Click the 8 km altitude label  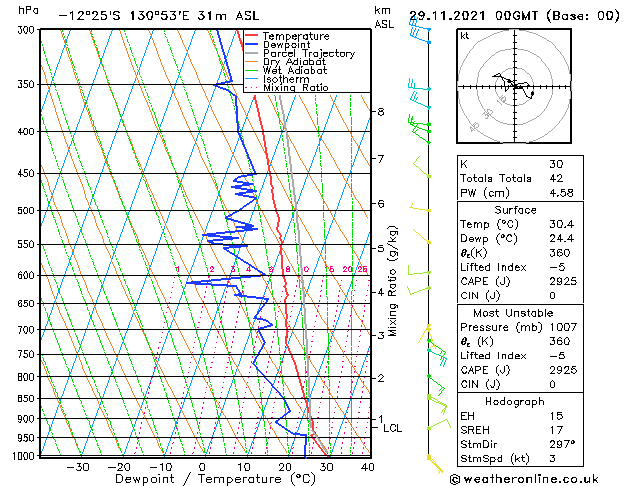click(381, 112)
